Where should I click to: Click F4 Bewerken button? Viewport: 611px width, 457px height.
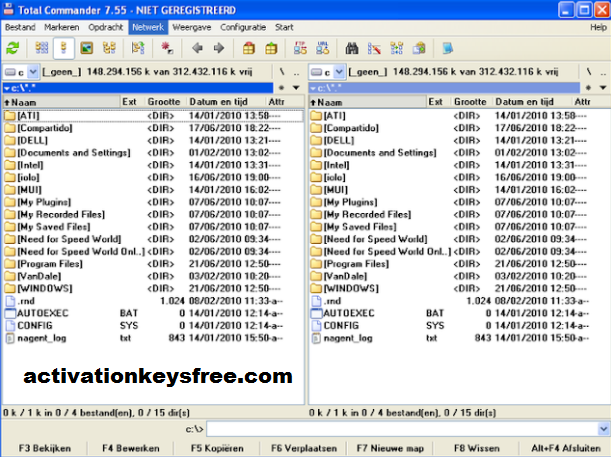(x=131, y=448)
